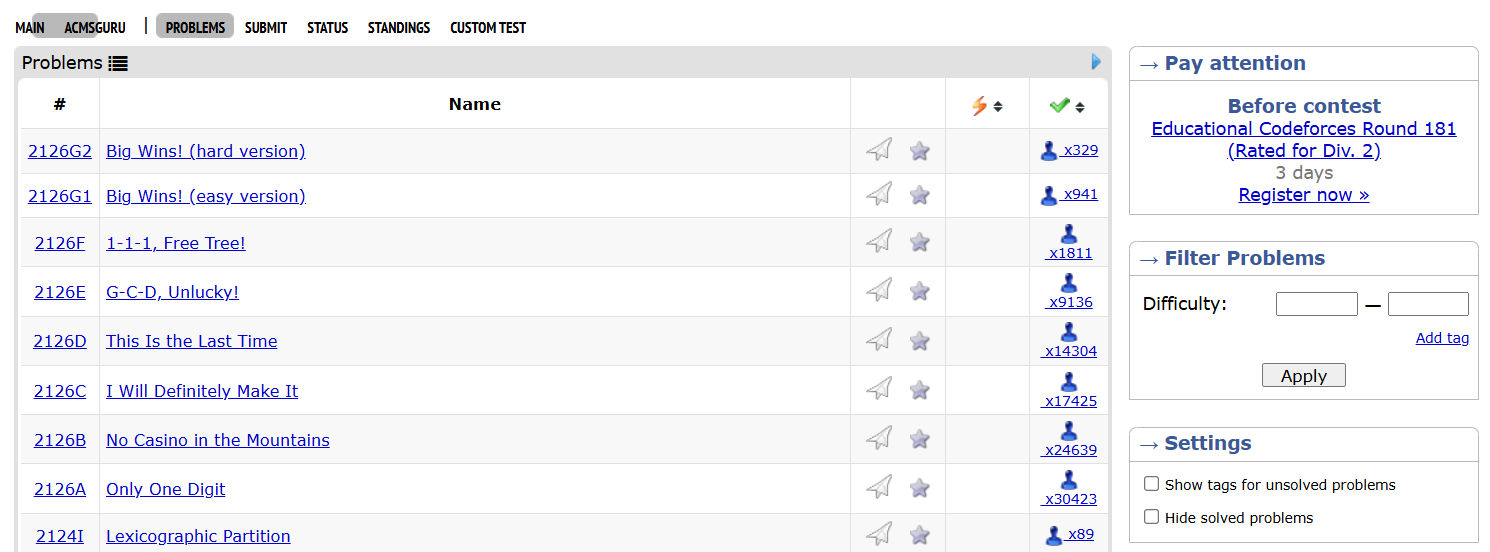Add Only One Digit to favorites

(x=920, y=488)
